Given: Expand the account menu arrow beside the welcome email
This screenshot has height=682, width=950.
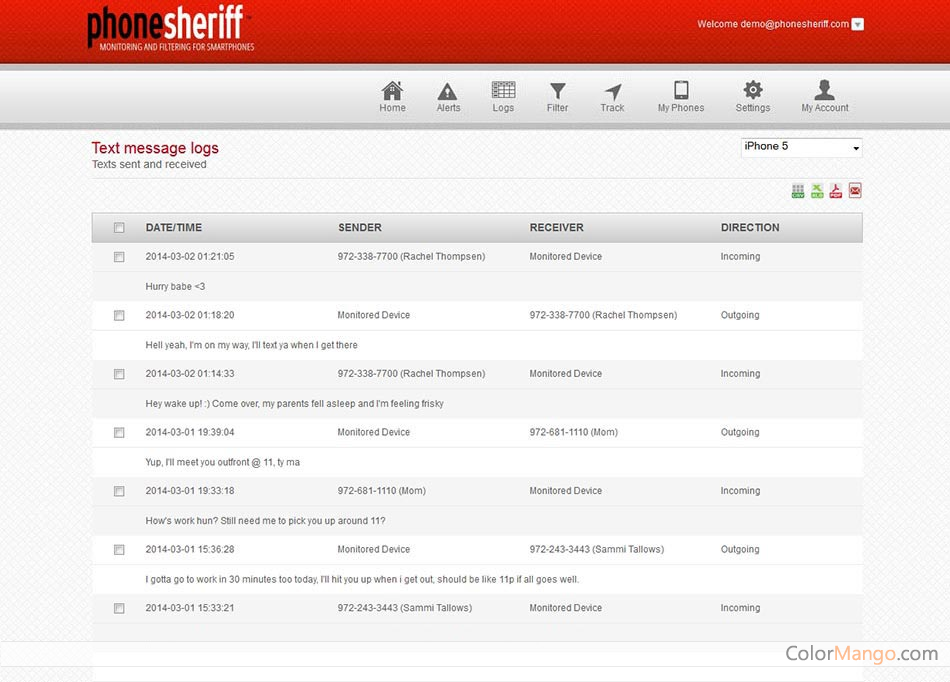Looking at the screenshot, I should pyautogui.click(x=857, y=24).
